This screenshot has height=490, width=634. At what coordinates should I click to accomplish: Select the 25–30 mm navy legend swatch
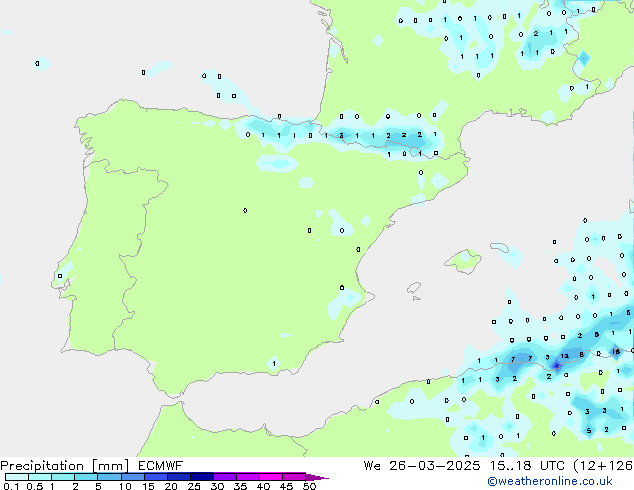pos(202,477)
